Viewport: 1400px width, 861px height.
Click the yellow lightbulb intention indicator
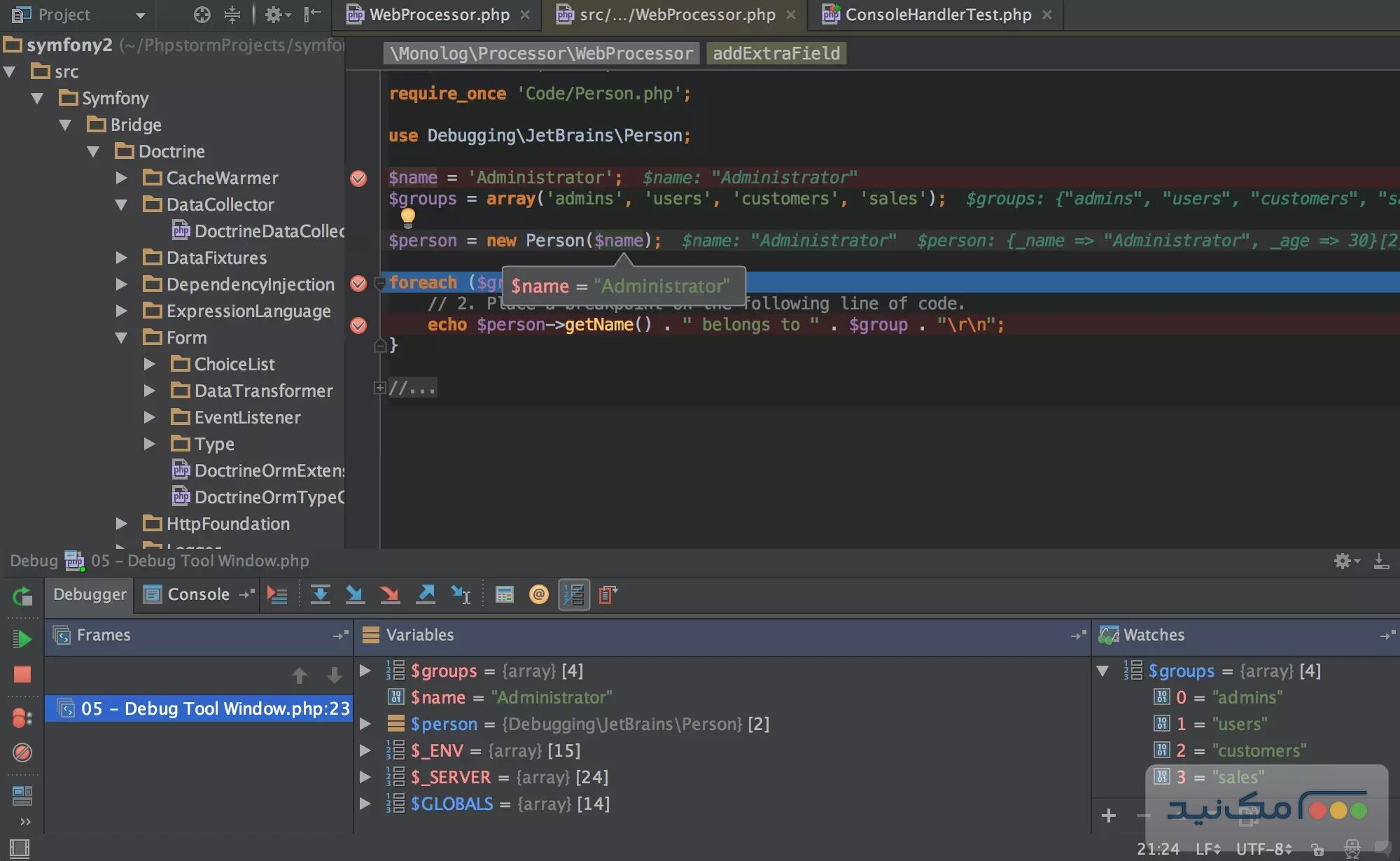(x=407, y=218)
